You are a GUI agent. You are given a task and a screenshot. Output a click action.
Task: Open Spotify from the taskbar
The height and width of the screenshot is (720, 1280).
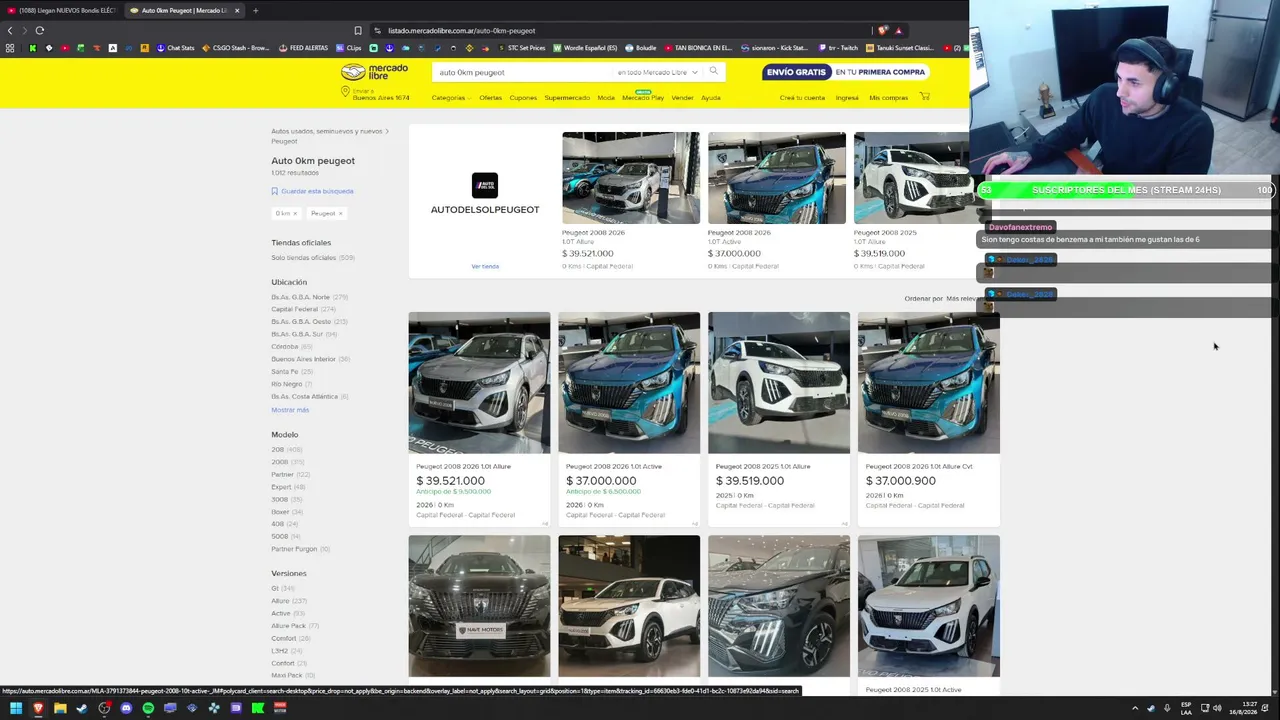tap(148, 708)
